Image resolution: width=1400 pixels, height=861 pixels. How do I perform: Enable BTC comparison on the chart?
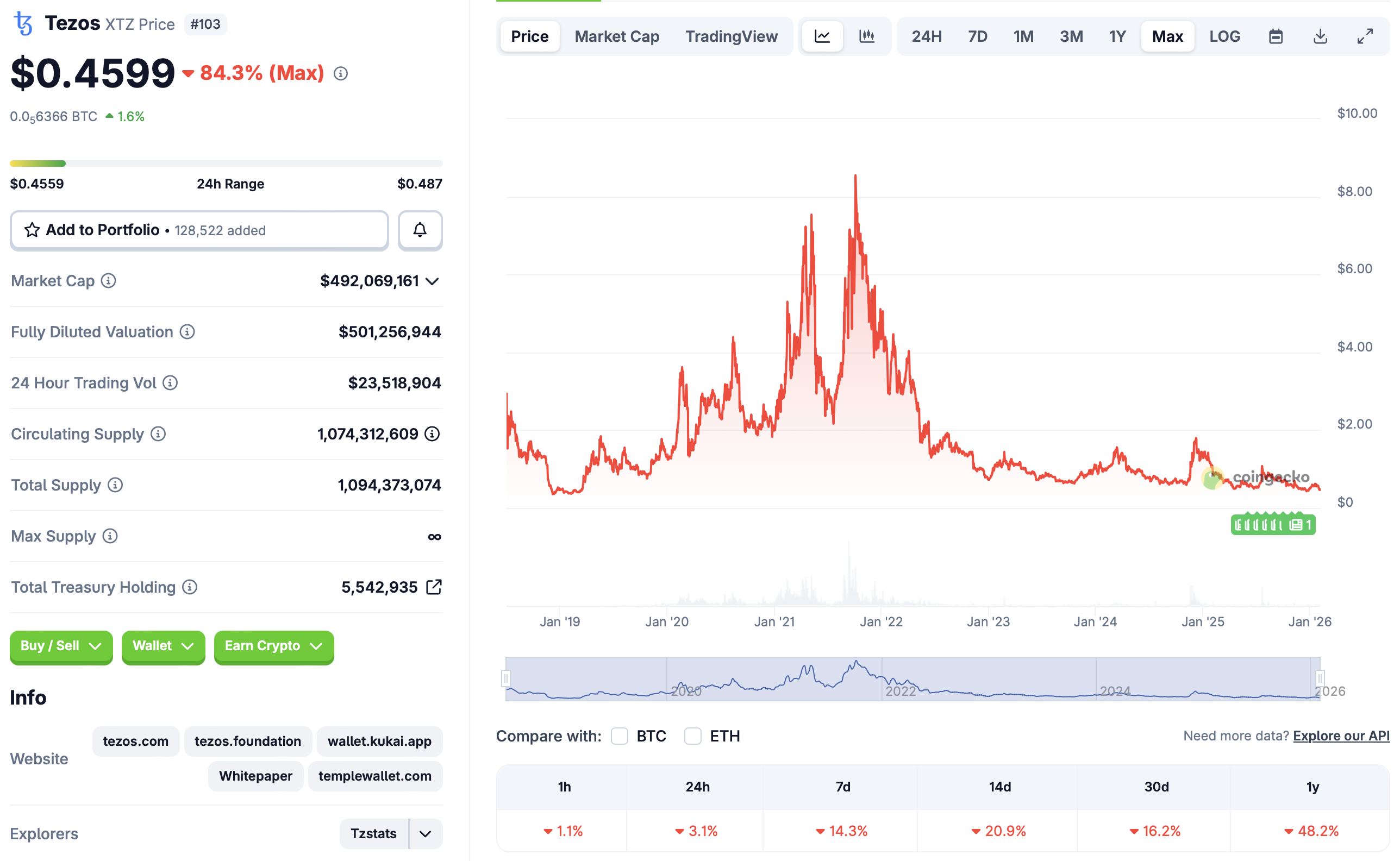click(x=619, y=736)
